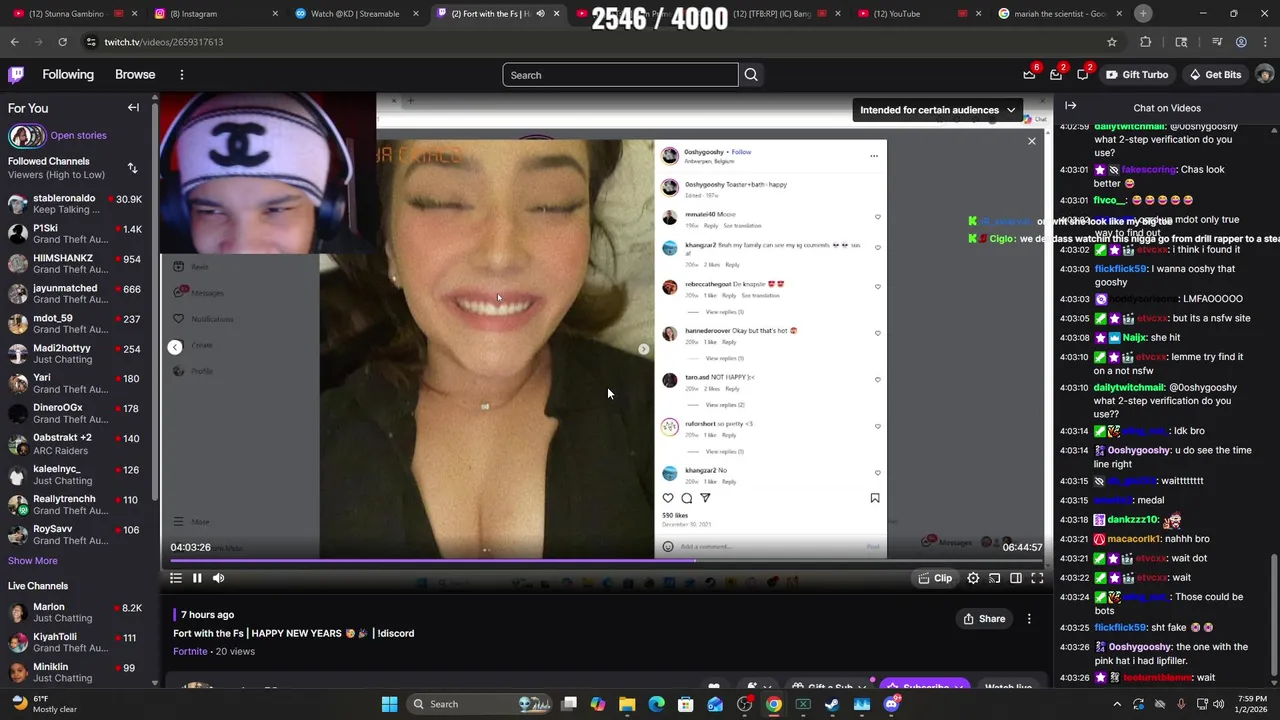
Task: Click the Gift Turbo button
Action: point(1137,75)
